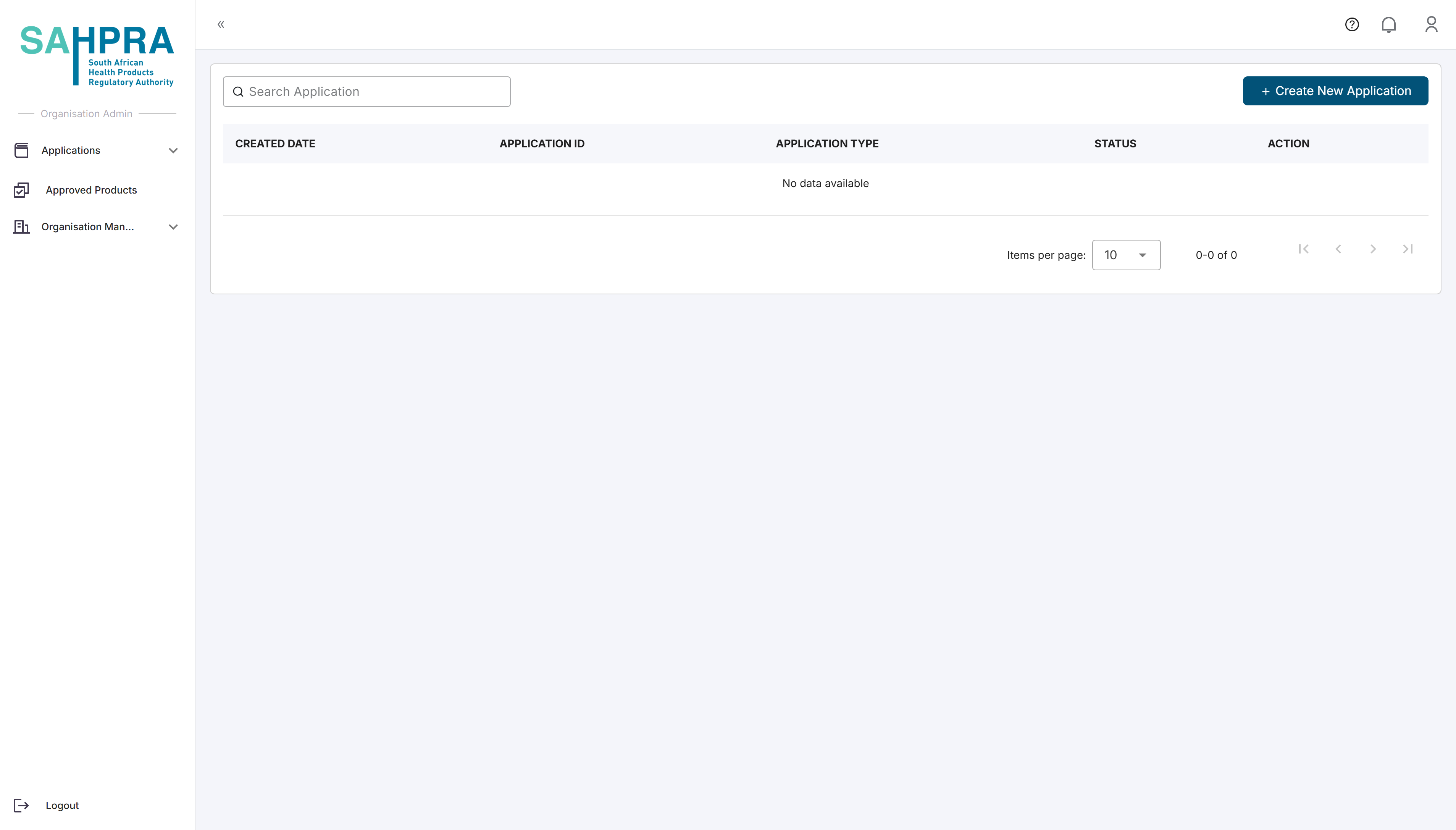Click the ACTION column header
The height and width of the screenshot is (830, 1456).
1288,144
